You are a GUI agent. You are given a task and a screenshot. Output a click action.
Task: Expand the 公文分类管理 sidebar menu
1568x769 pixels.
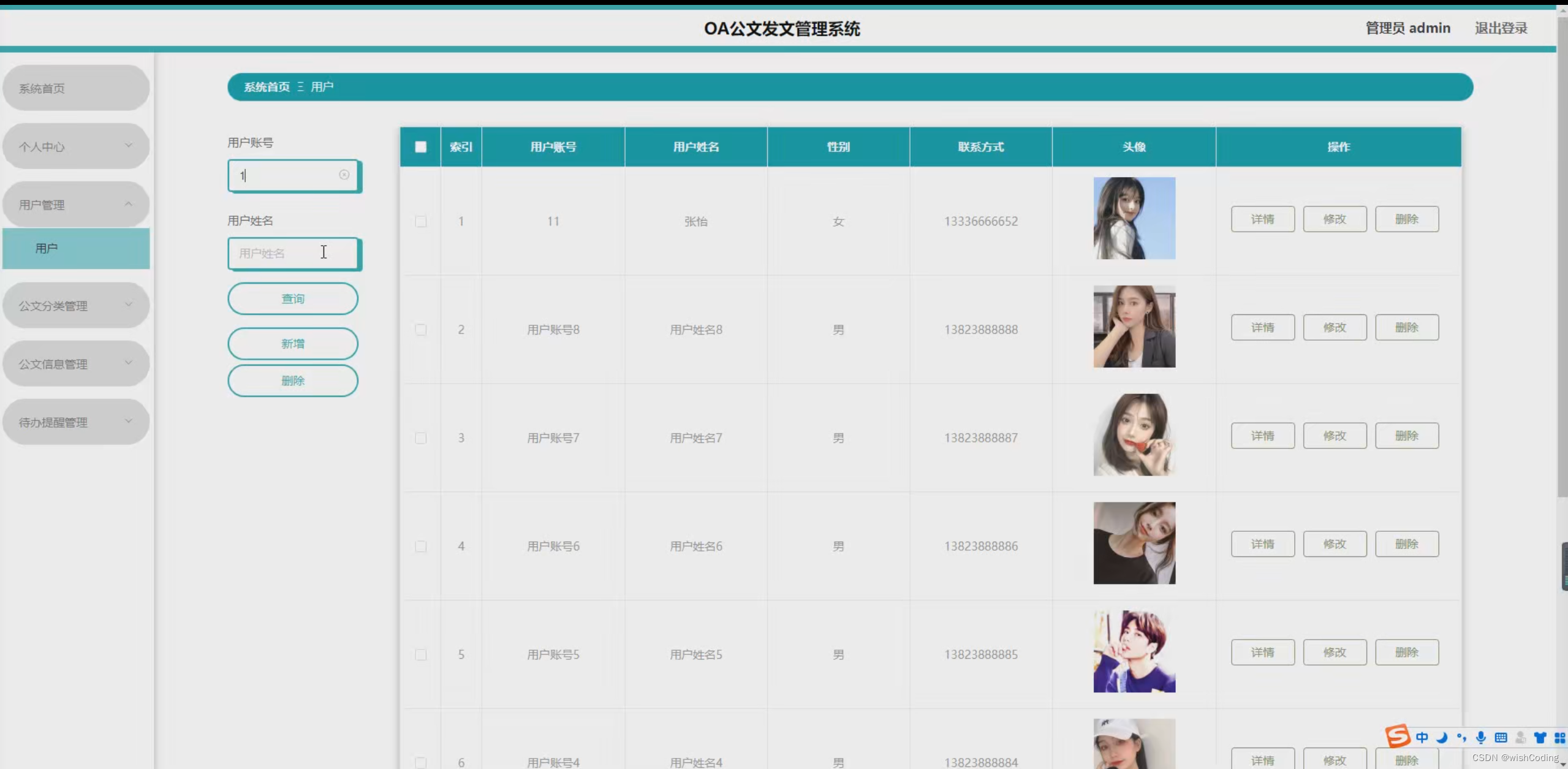(75, 305)
